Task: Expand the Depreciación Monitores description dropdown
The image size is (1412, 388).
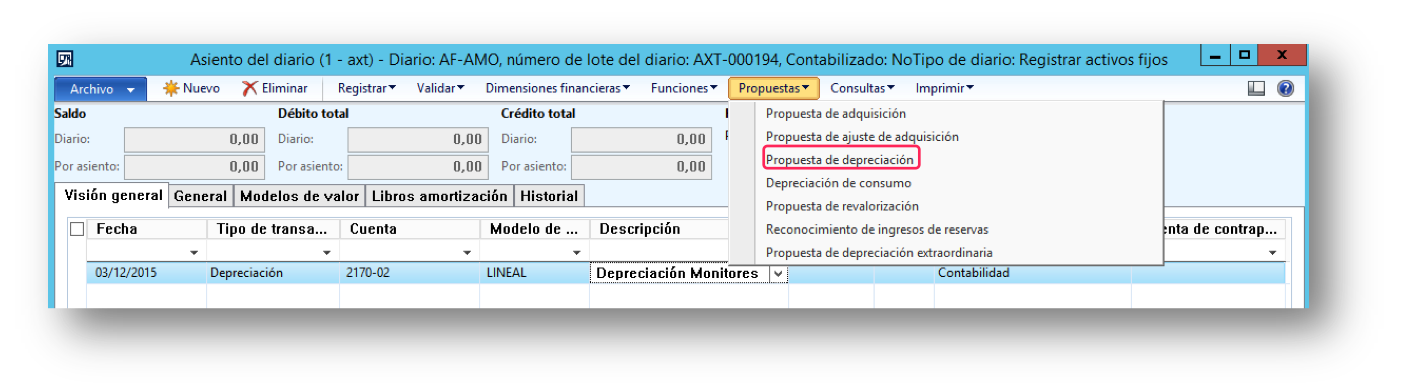Action: pos(778,273)
